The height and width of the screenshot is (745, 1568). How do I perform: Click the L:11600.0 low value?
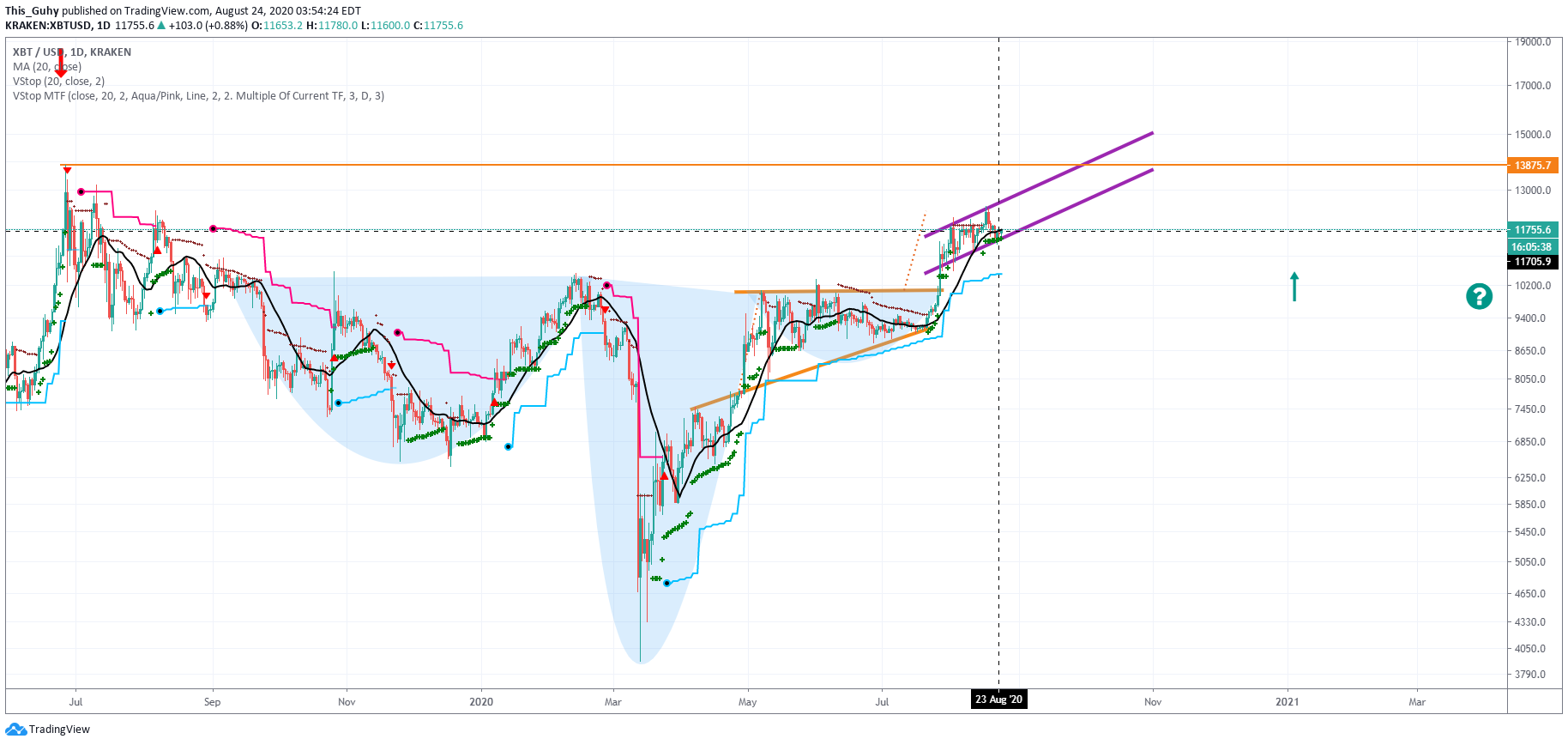click(386, 26)
